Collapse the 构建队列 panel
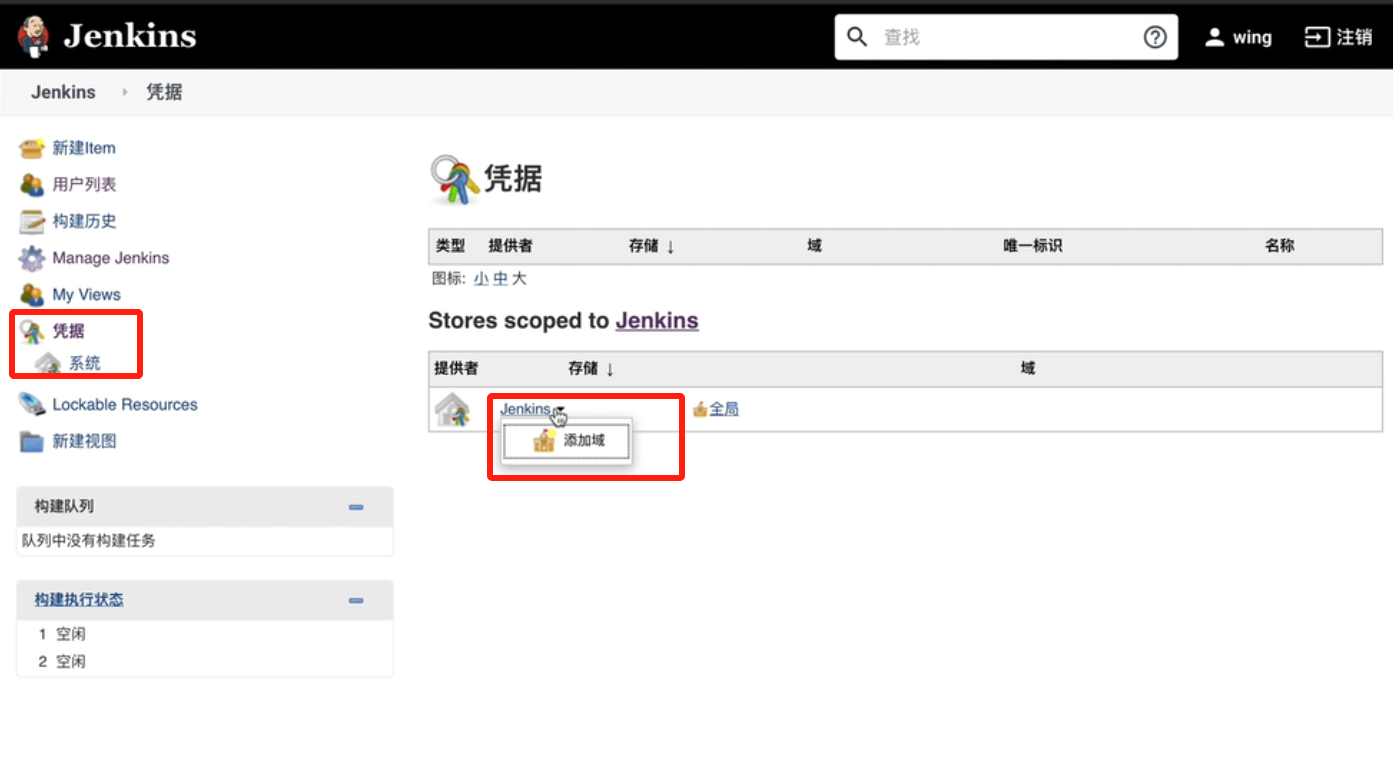This screenshot has width=1393, height=773. 356,507
